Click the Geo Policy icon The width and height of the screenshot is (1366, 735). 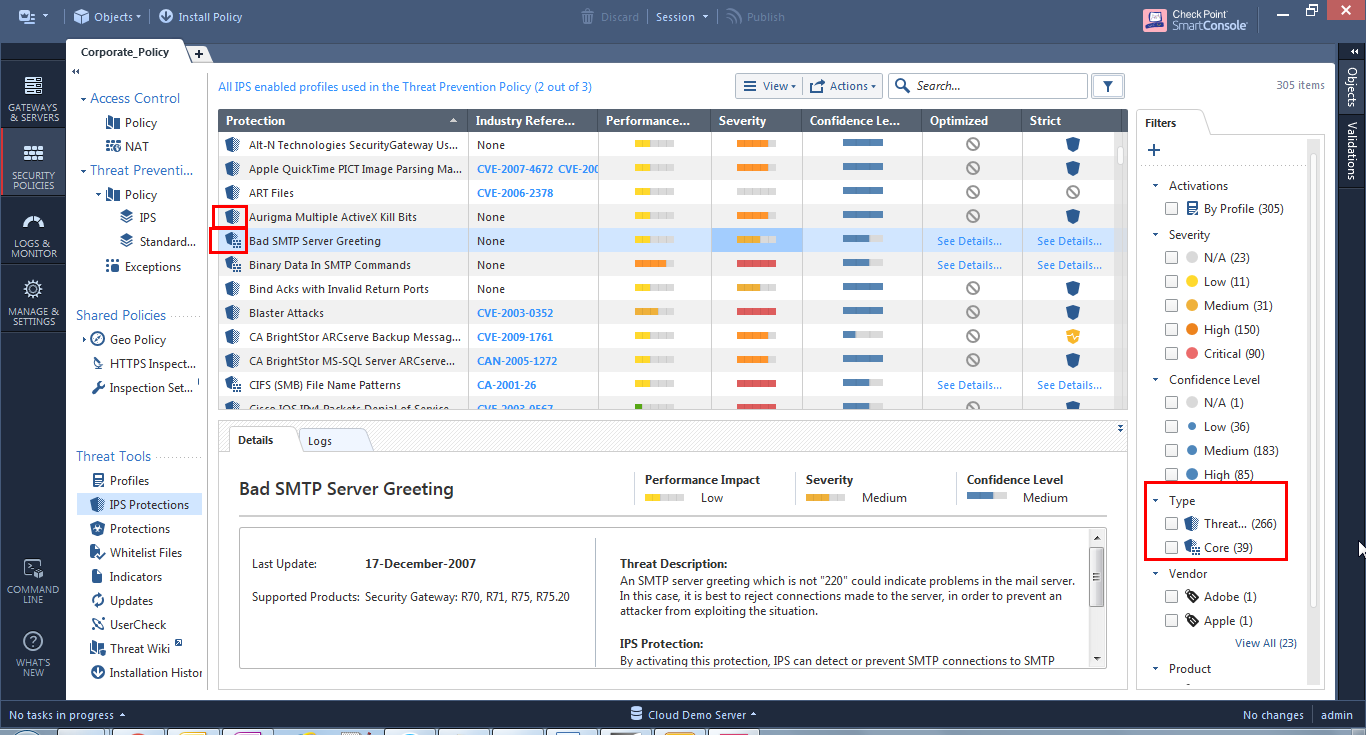97,339
